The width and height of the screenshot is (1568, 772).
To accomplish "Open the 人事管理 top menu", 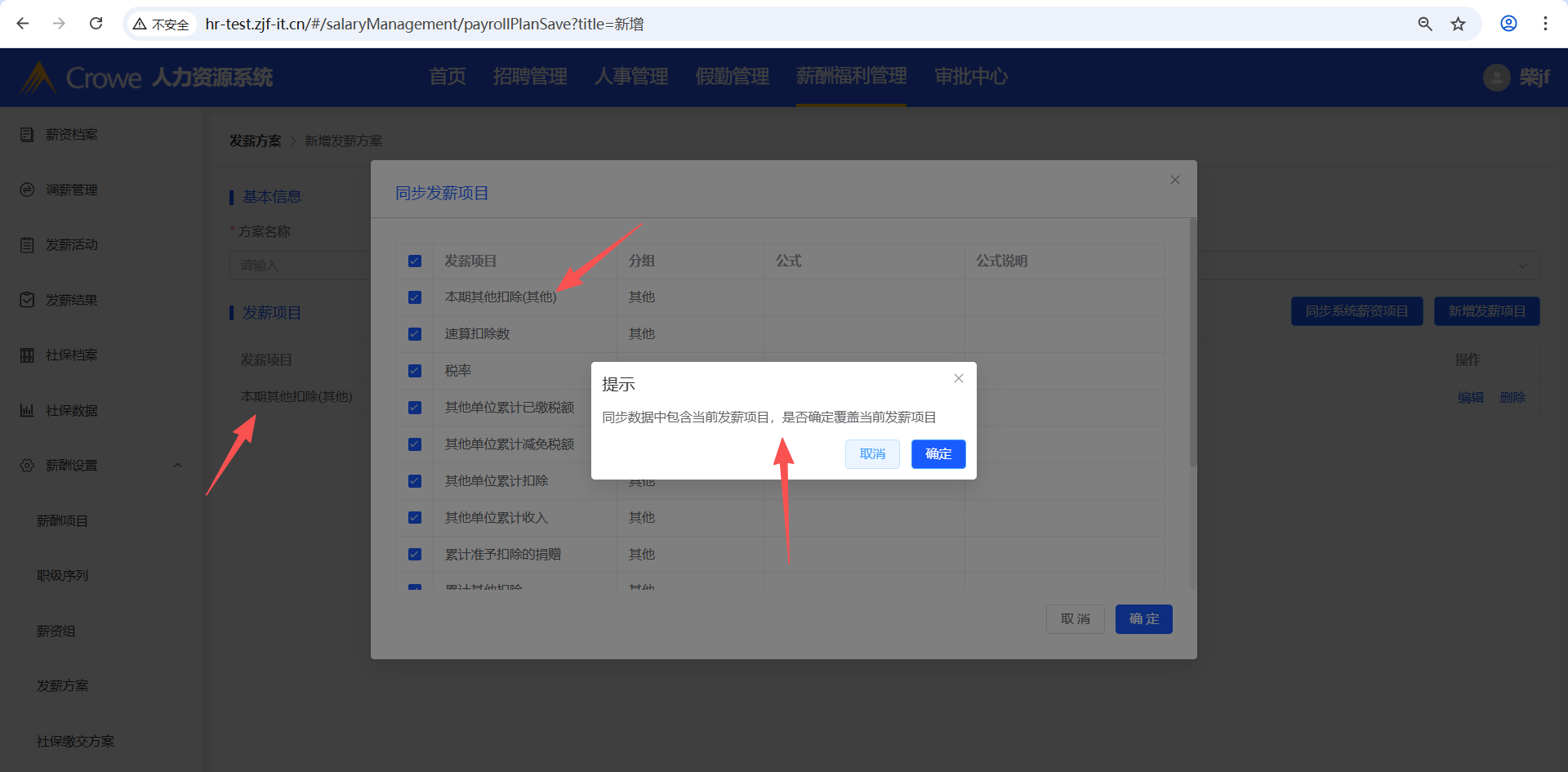I will click(631, 77).
